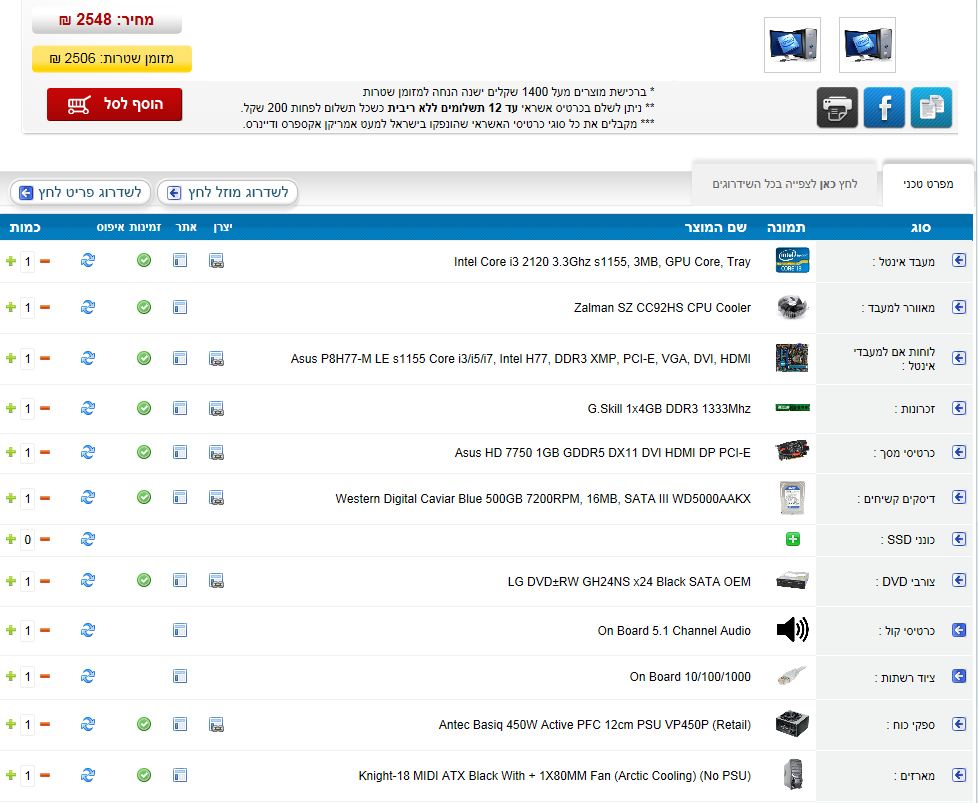Select the first computer product thumbnail
The height and width of the screenshot is (803, 978).
pos(867,45)
